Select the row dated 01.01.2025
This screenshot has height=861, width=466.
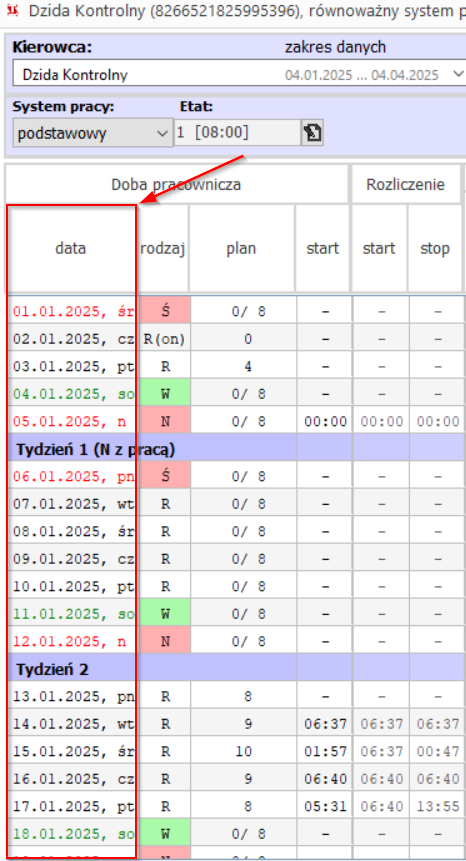coord(233,311)
